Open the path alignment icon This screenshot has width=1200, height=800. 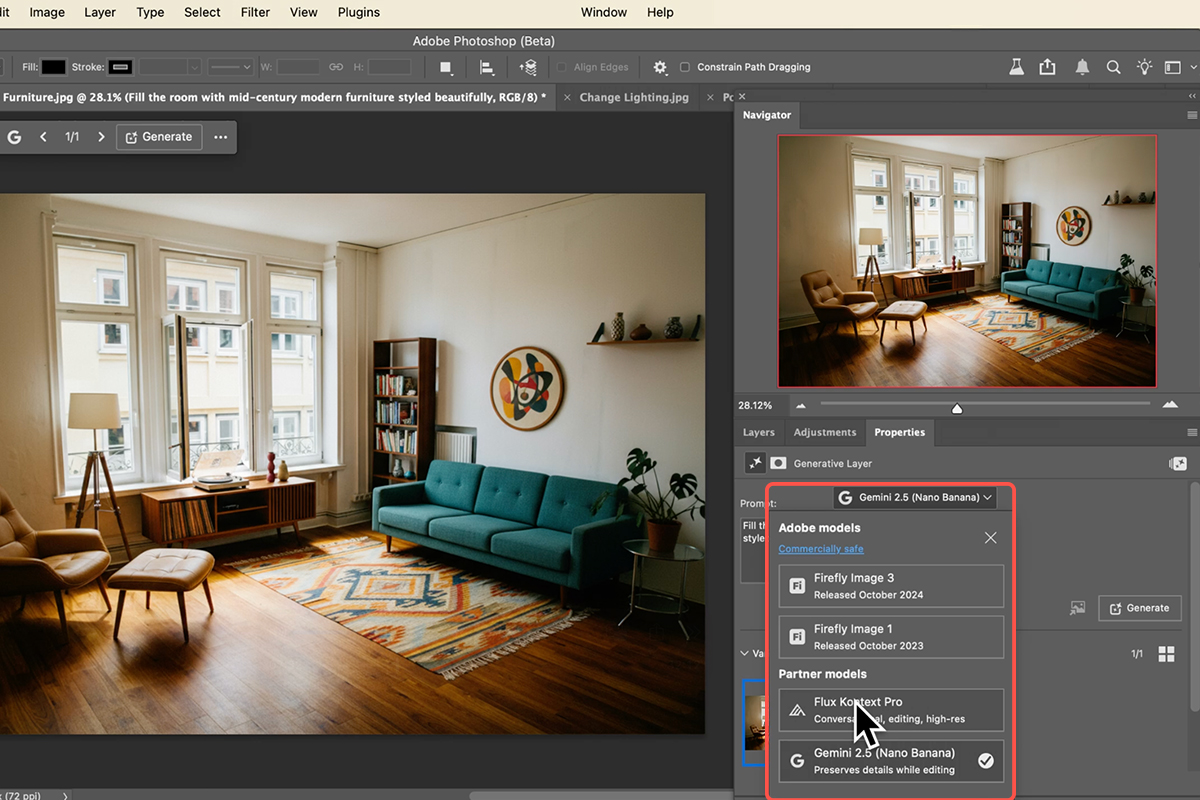487,67
